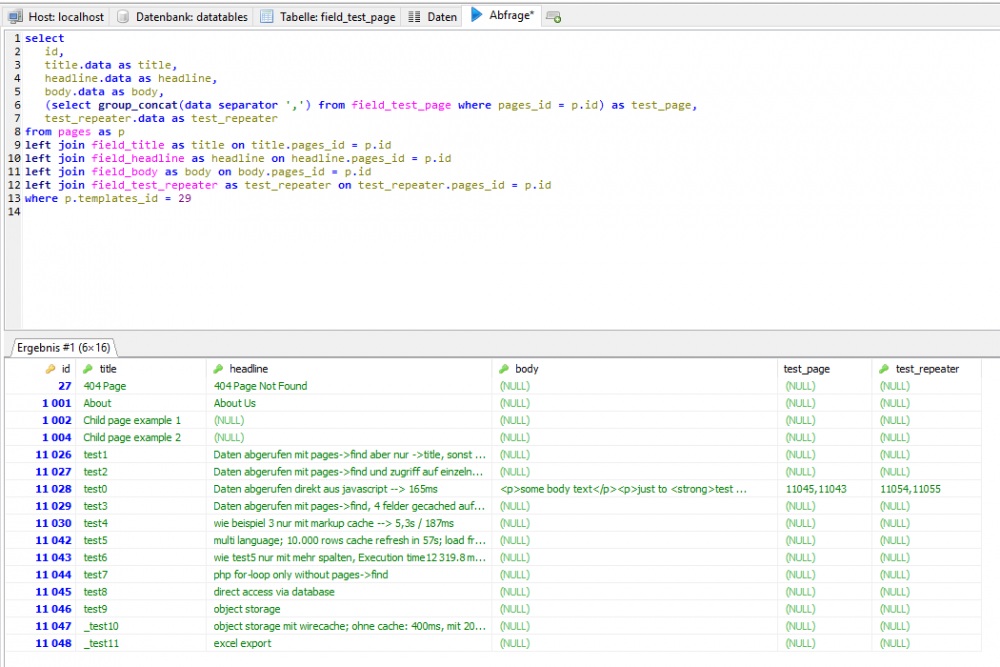Select the row with id 11 028
Viewport: 1000px width, 667px height.
pos(54,489)
